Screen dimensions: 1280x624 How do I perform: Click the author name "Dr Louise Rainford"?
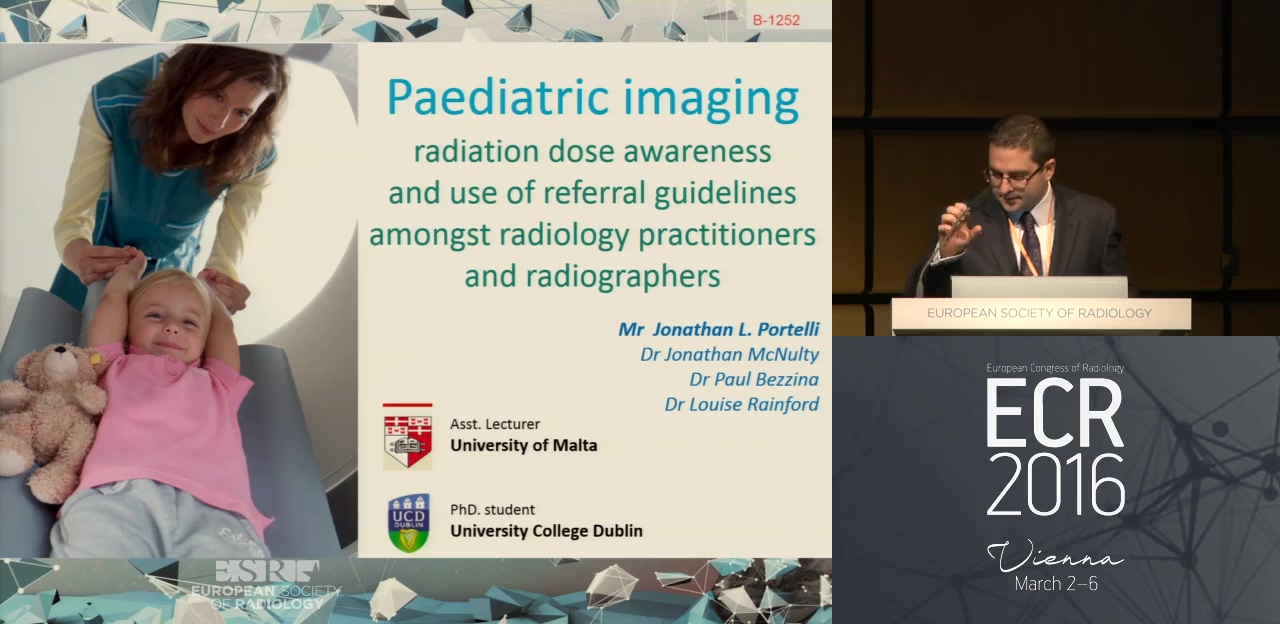742,404
